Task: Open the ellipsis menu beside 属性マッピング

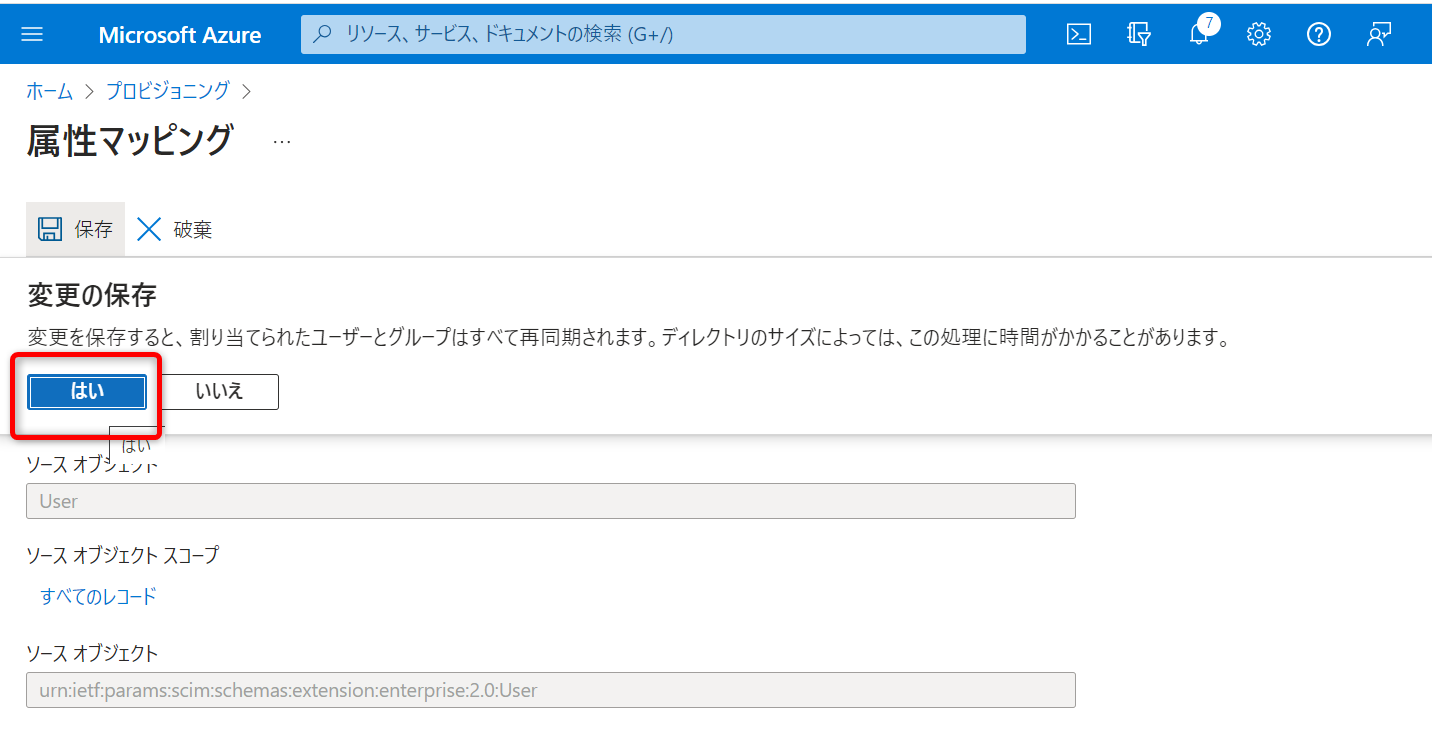Action: tap(282, 142)
